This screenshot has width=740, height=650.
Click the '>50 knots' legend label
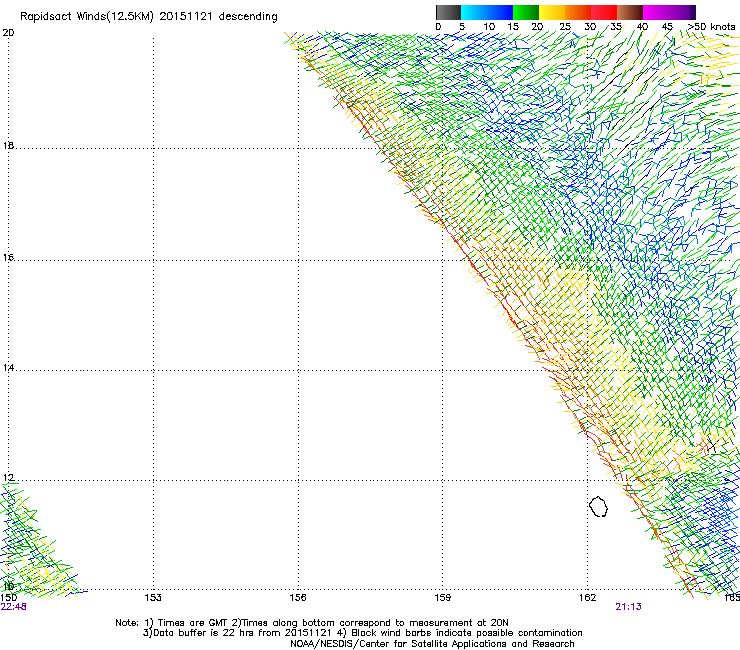pos(711,27)
